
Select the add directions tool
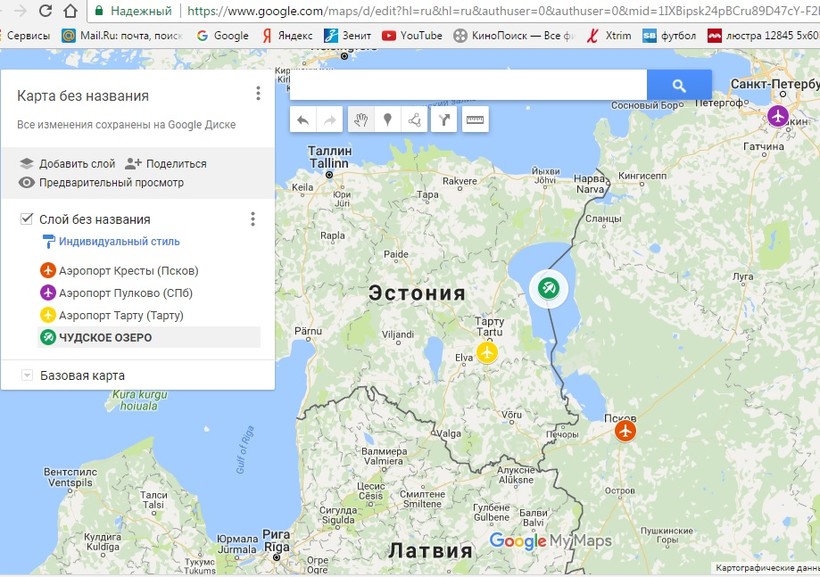click(443, 120)
